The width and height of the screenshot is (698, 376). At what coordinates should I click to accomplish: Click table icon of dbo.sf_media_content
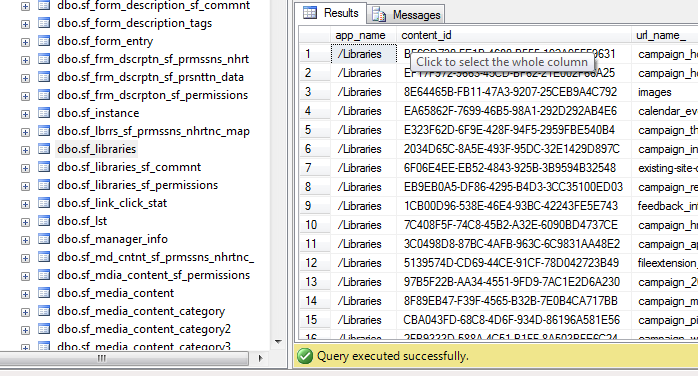[x=44, y=293]
